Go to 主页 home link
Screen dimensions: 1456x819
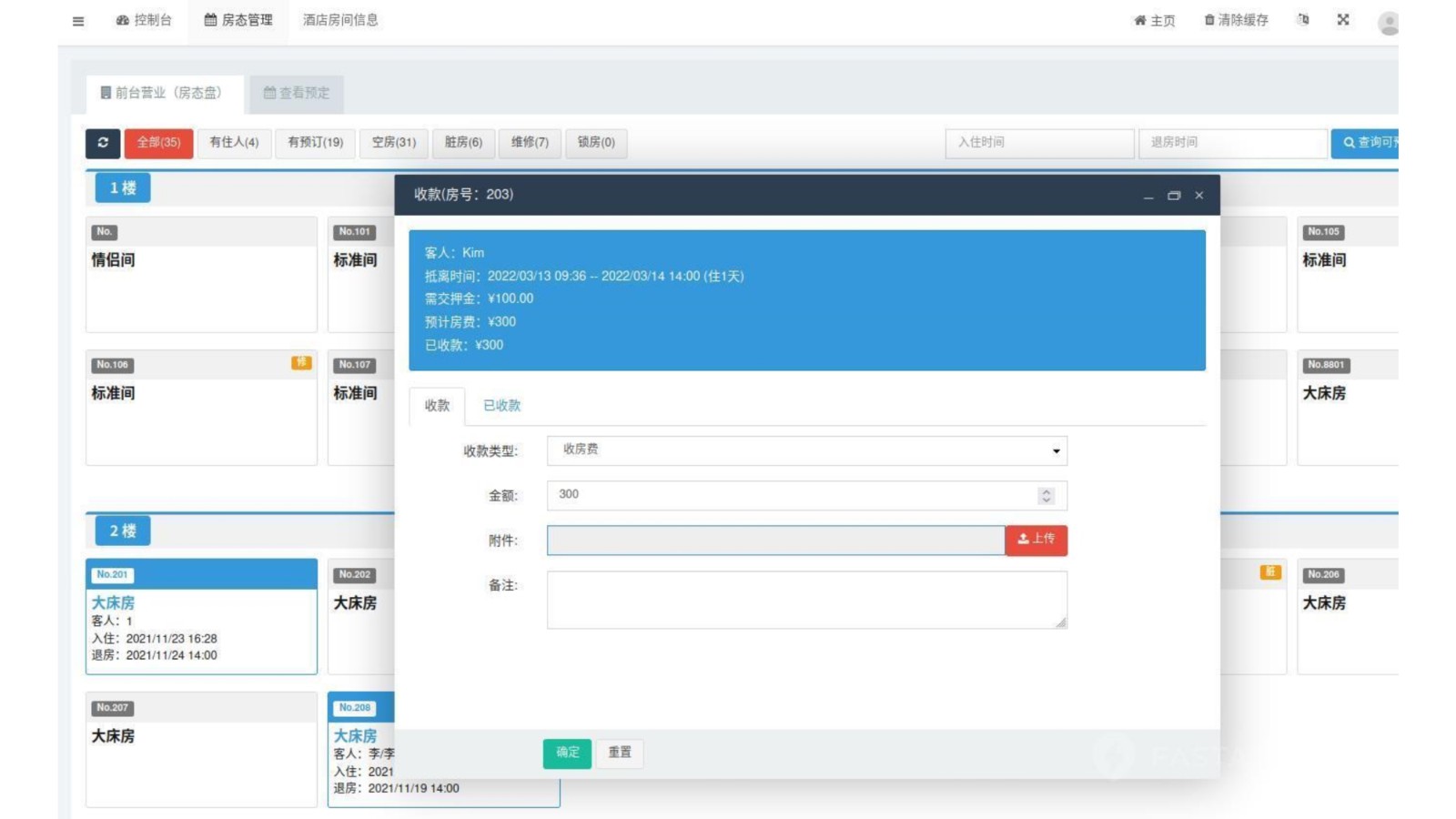(x=1155, y=20)
